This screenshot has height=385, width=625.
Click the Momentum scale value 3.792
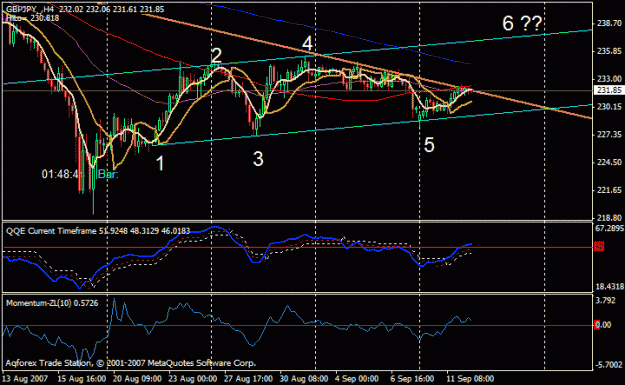(x=606, y=301)
